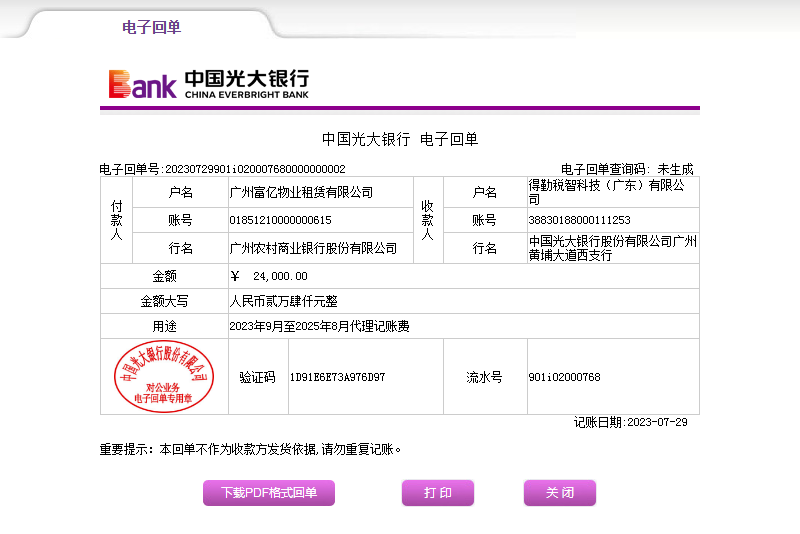This screenshot has height=534, width=800.
Task: Click the 金额大写 label cell
Action: (x=164, y=301)
